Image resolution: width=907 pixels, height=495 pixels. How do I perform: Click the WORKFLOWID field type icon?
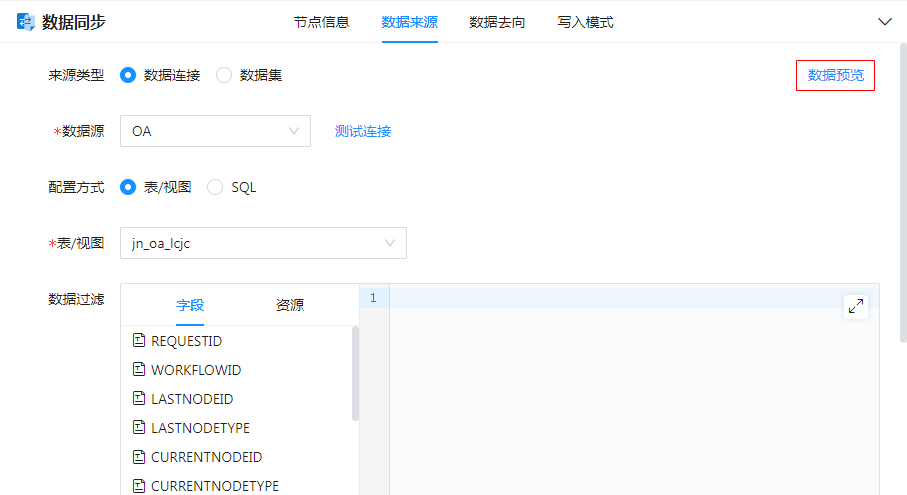pyautogui.click(x=139, y=370)
